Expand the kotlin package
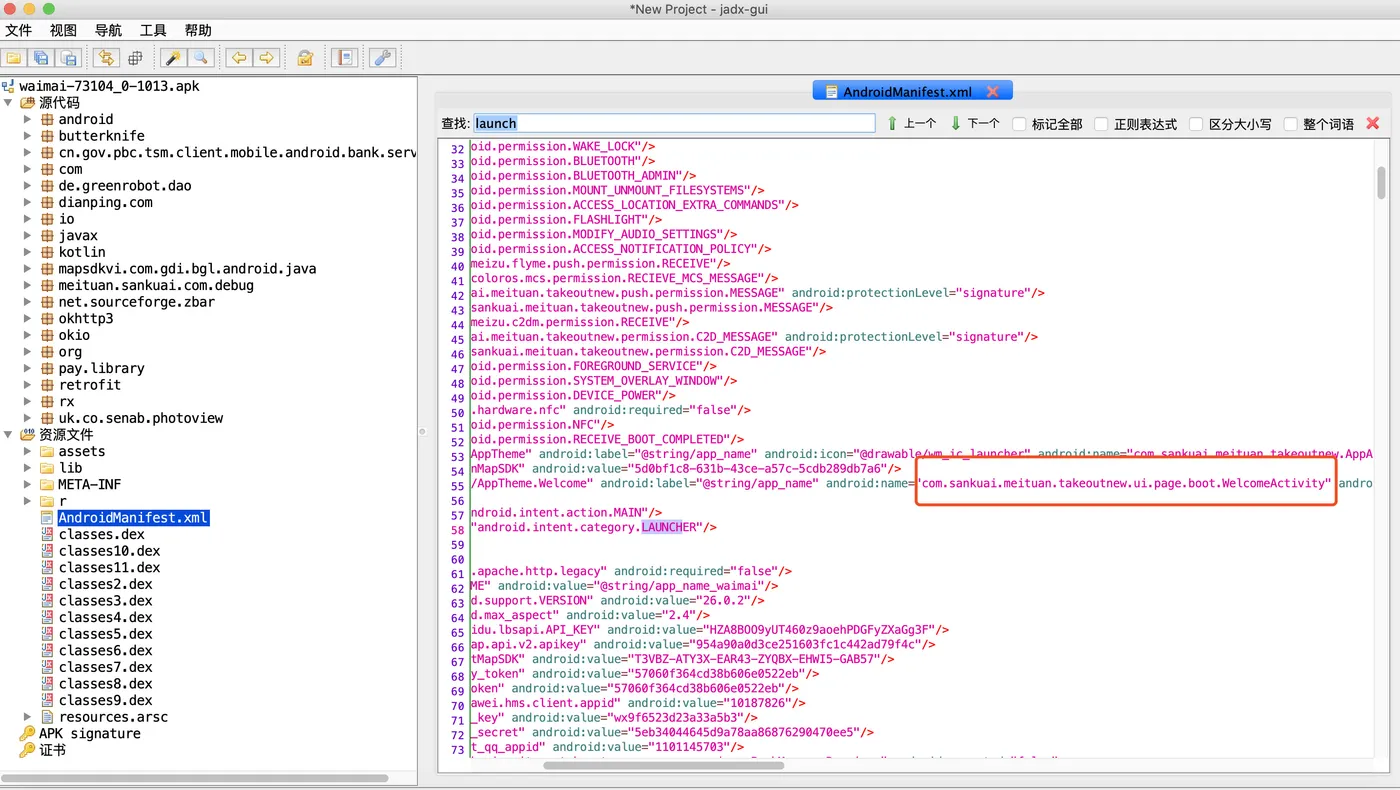1400x790 pixels. (27, 252)
